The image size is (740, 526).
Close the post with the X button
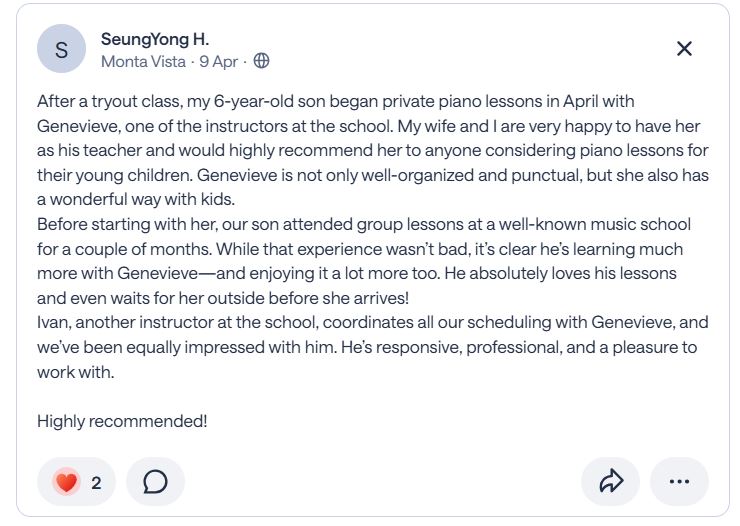pyautogui.click(x=684, y=49)
